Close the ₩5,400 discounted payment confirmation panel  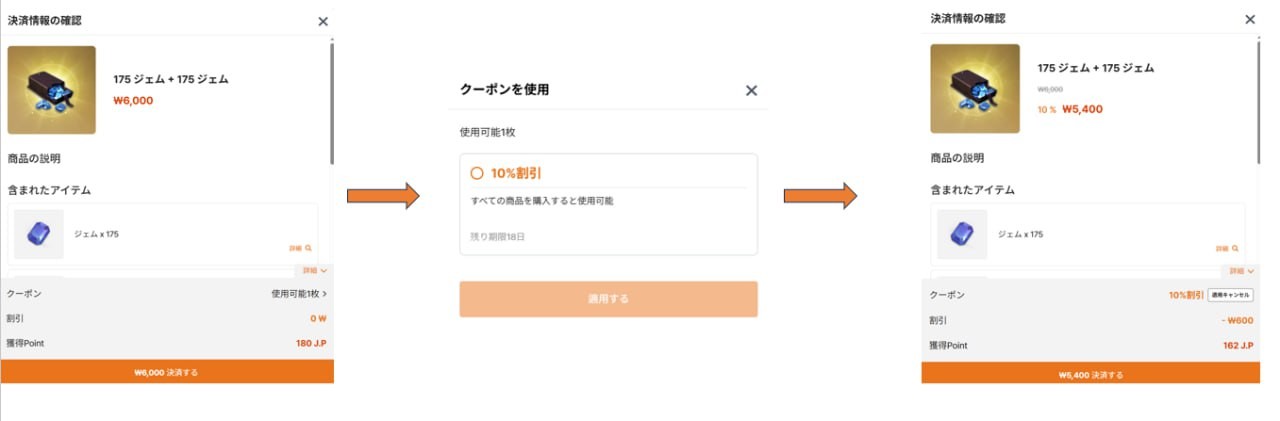(x=1249, y=19)
